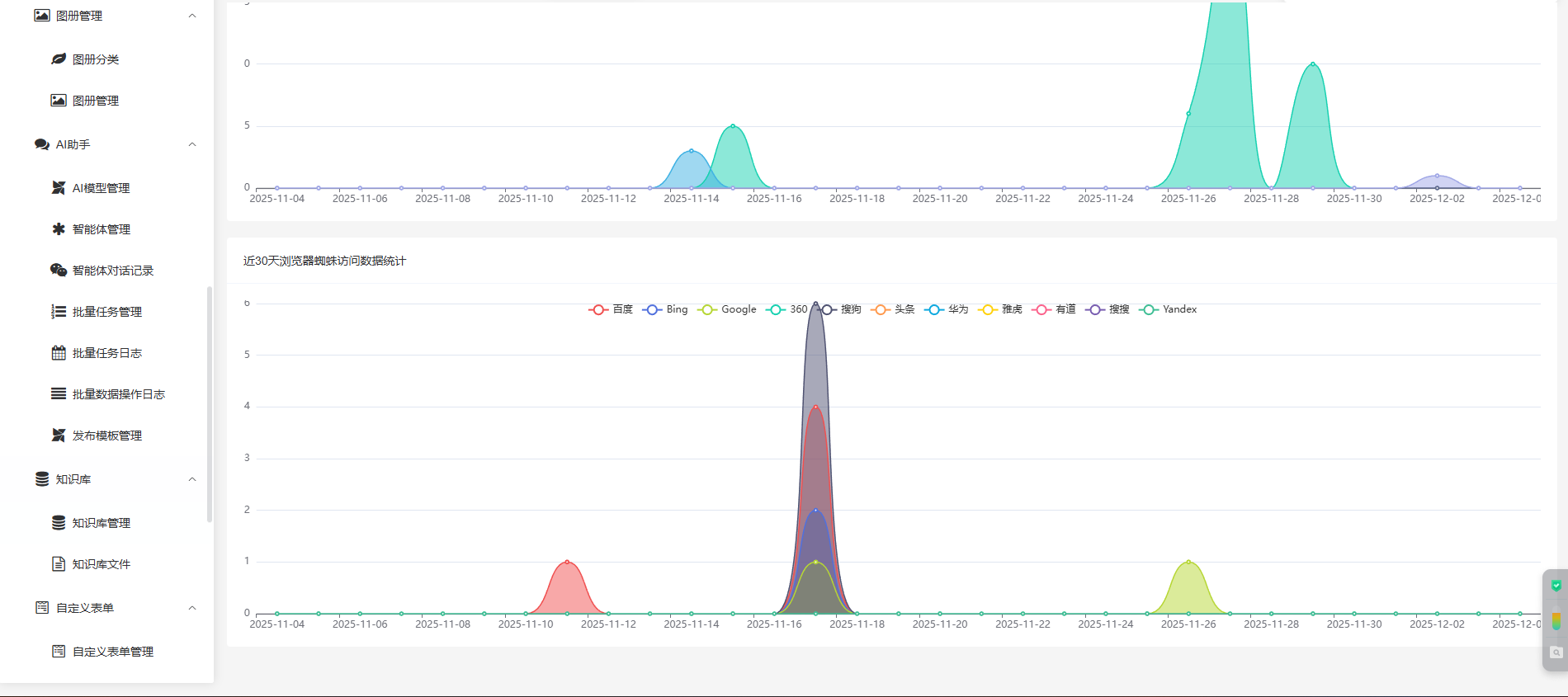The height and width of the screenshot is (697, 1568).
Task: Click the AI模型管理 sidebar icon
Action: pos(59,188)
